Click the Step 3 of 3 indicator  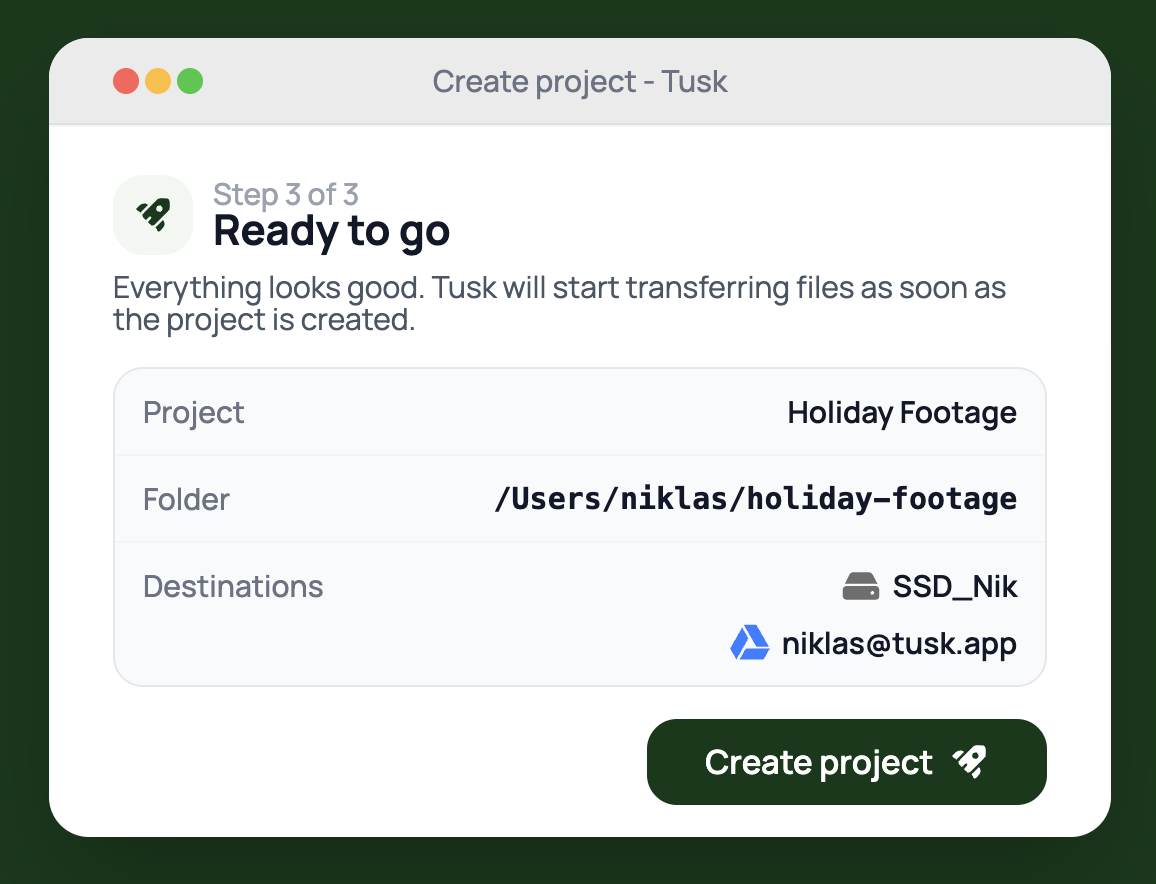coord(286,195)
